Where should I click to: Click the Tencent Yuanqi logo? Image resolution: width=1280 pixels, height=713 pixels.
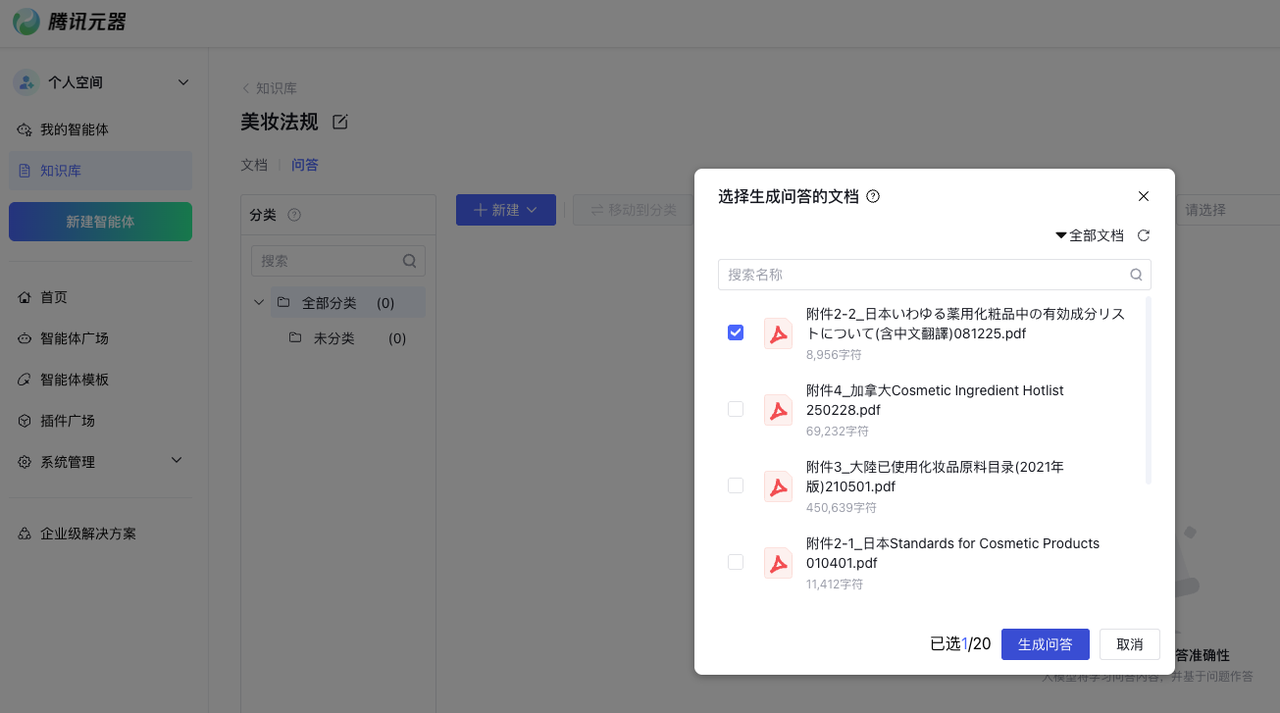point(70,22)
